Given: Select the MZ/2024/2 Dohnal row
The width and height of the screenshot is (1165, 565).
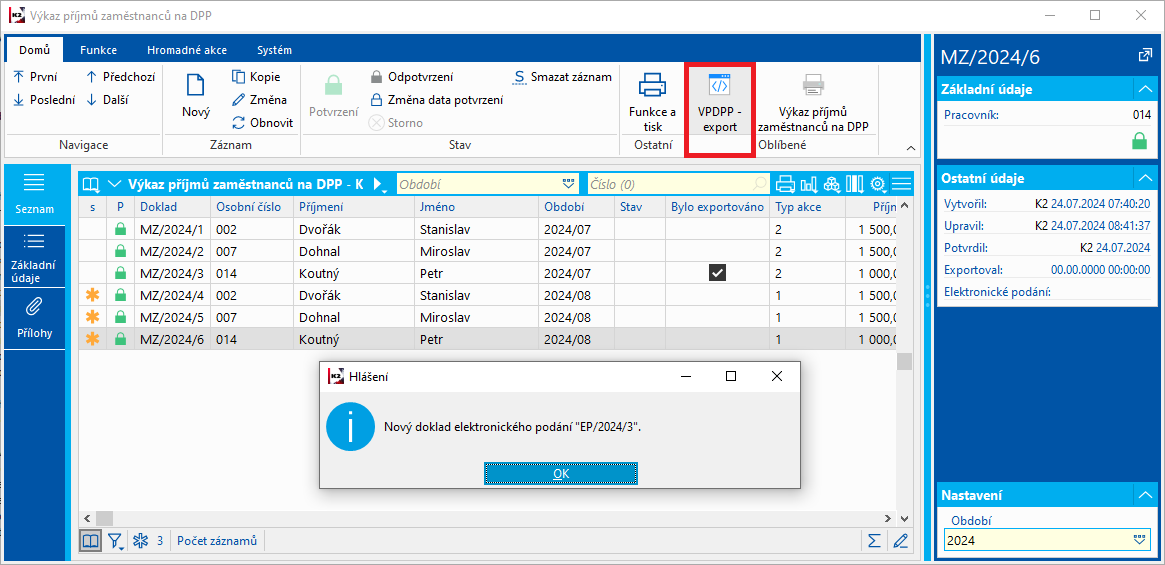Looking at the screenshot, I should coord(487,251).
